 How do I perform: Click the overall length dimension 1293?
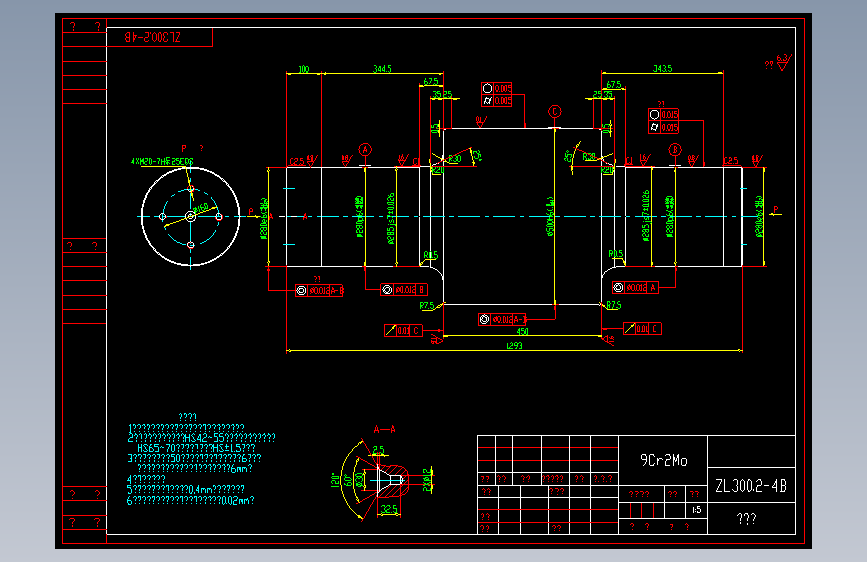tap(514, 346)
